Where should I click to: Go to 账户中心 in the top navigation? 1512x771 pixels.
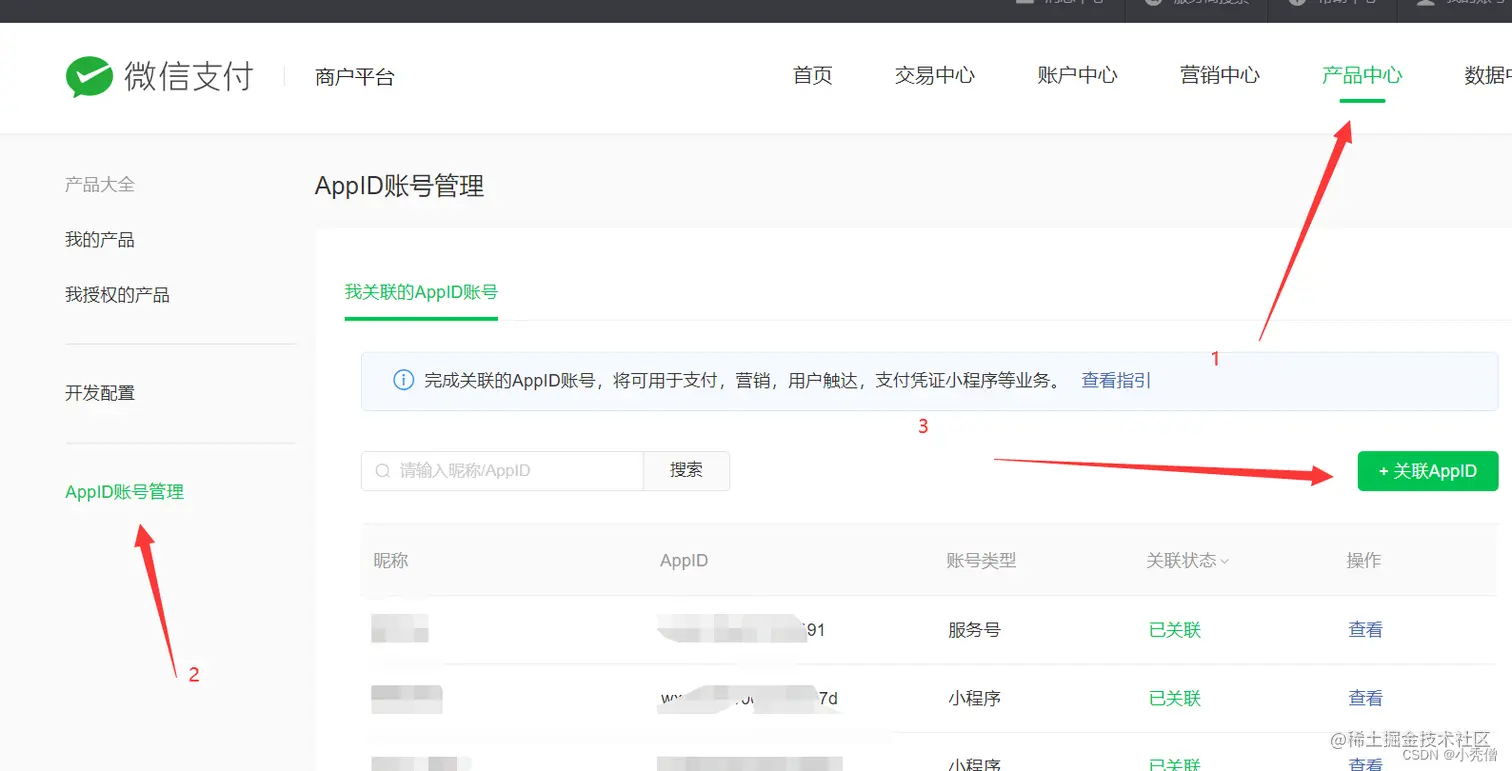point(1077,75)
